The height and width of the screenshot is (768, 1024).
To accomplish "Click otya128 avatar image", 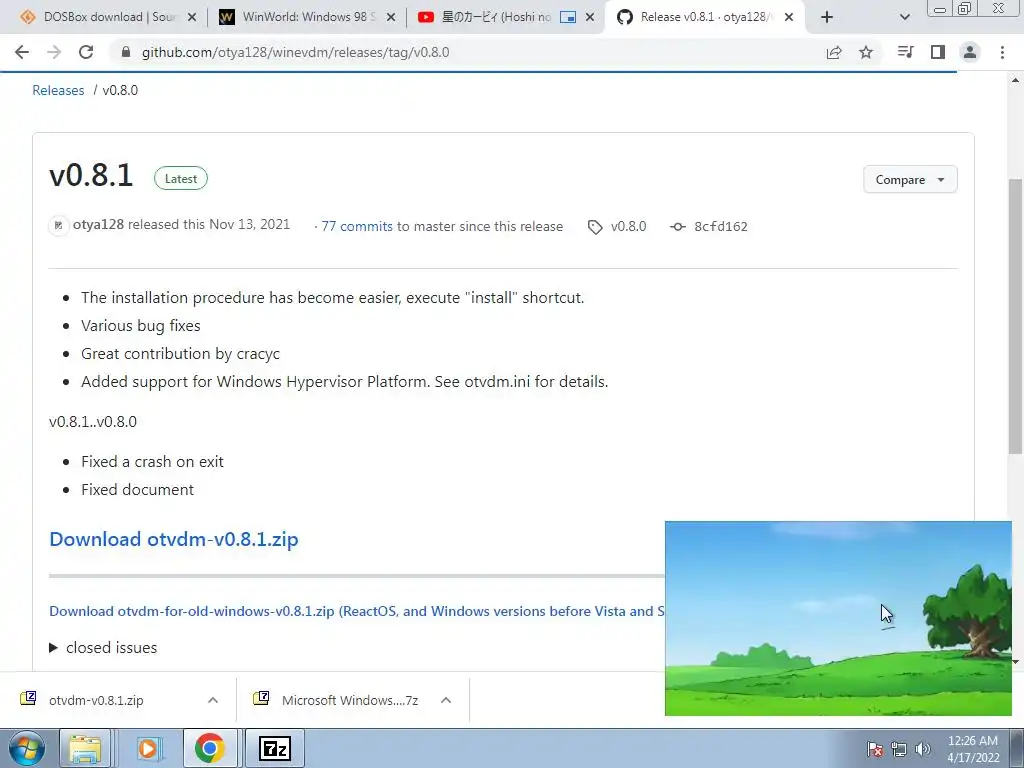I will click(58, 225).
